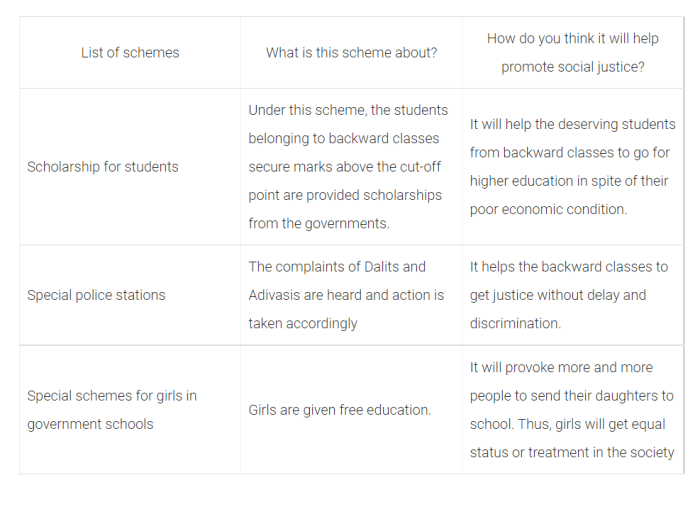Click text 'taken accordingly'
Image resolution: width=700 pixels, height=509 pixels.
[303, 323]
